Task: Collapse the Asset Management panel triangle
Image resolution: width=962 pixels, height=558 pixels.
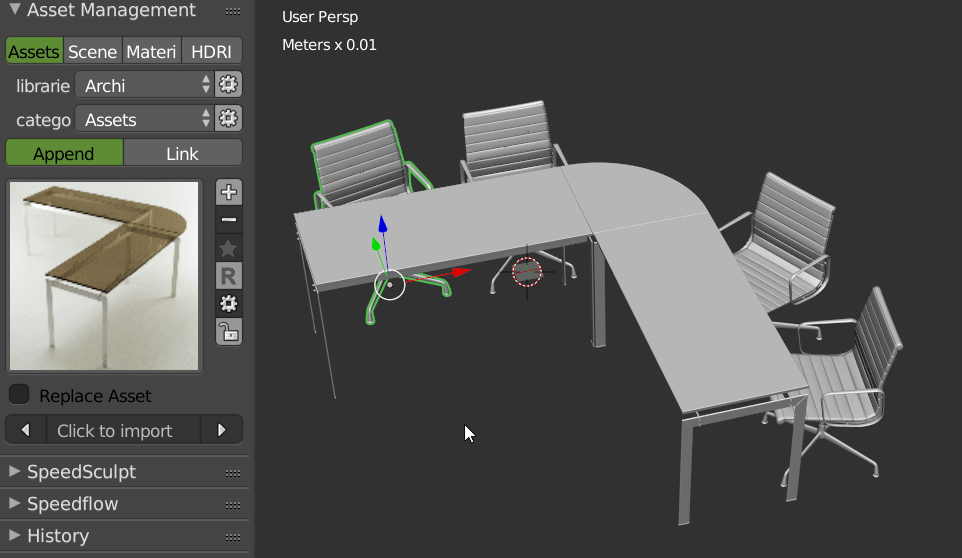Action: tap(15, 9)
